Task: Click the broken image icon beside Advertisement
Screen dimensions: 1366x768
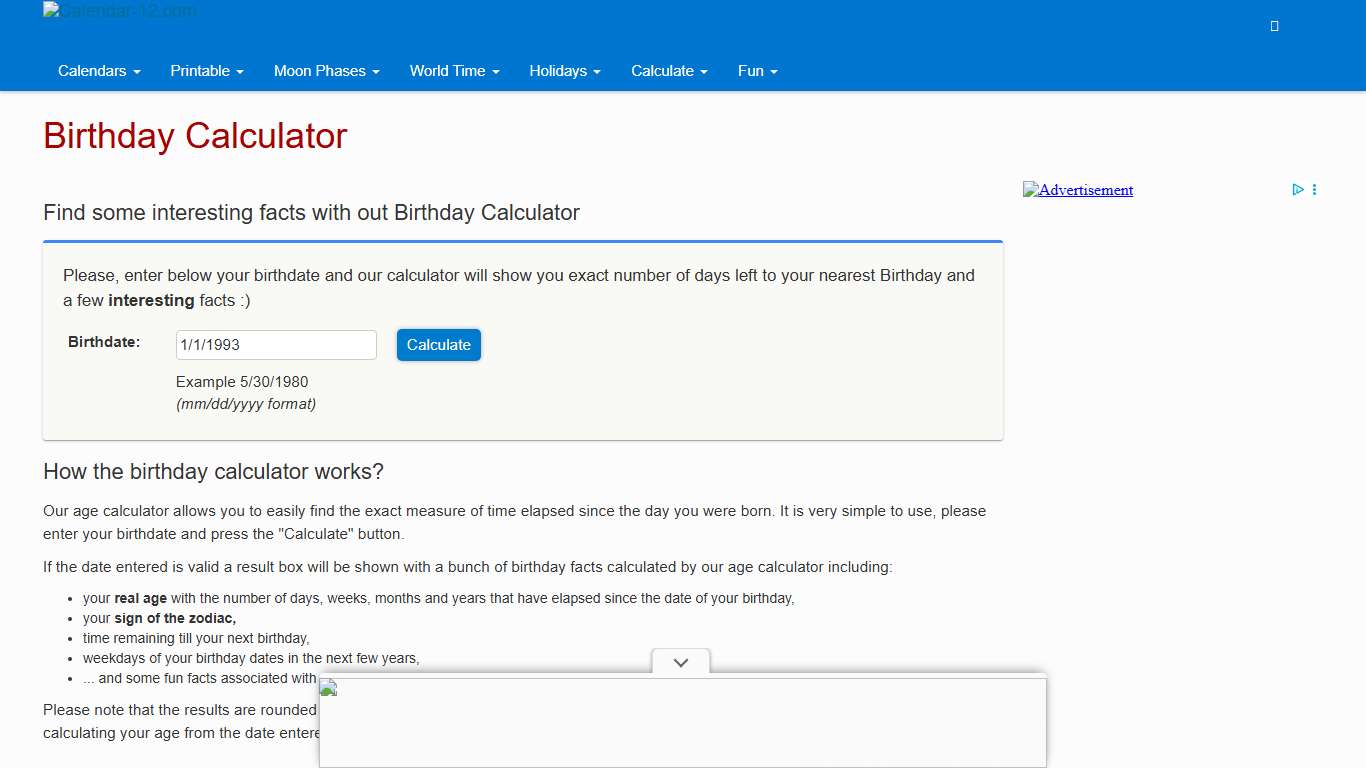Action: (1032, 189)
